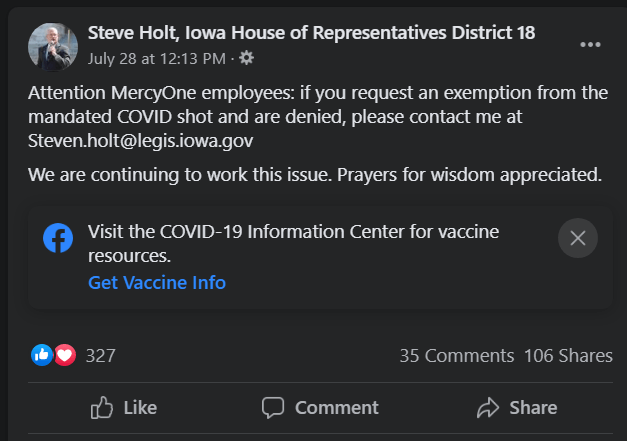The image size is (627, 441).
Task: View the 106 Shares list
Action: [x=568, y=355]
